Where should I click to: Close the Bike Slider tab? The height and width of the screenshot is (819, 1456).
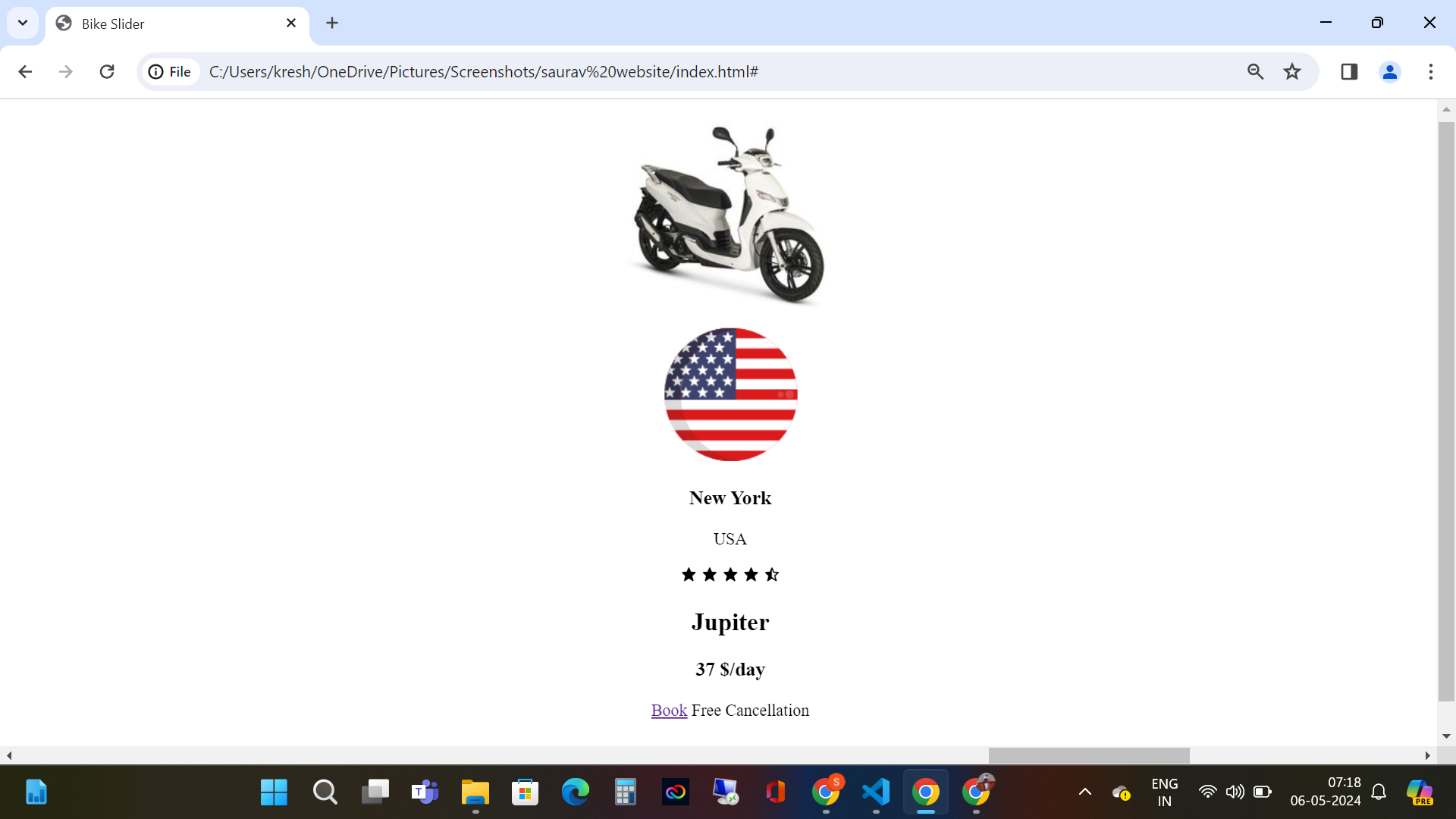pos(291,23)
